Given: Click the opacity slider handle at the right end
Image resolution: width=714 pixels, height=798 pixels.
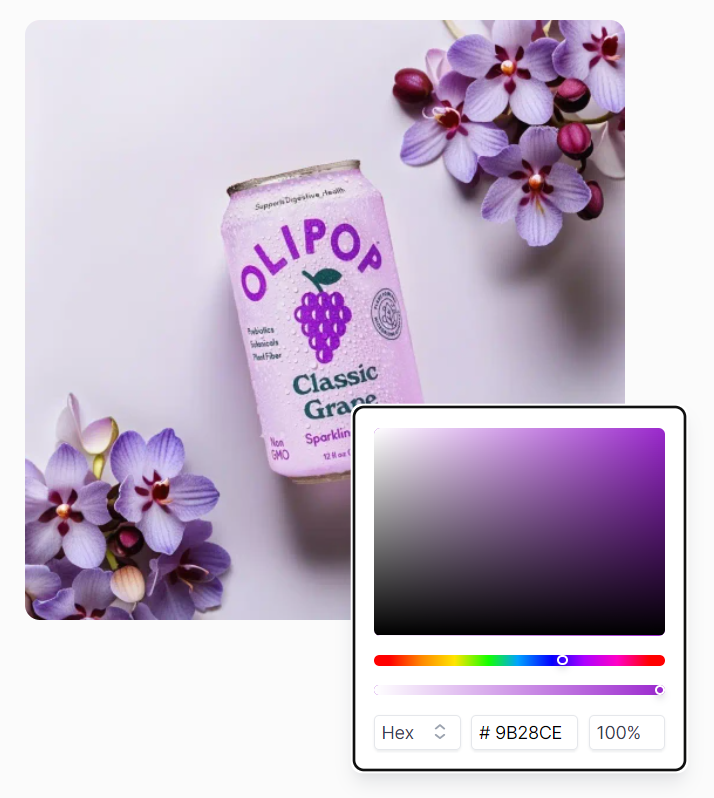Looking at the screenshot, I should pyautogui.click(x=660, y=690).
